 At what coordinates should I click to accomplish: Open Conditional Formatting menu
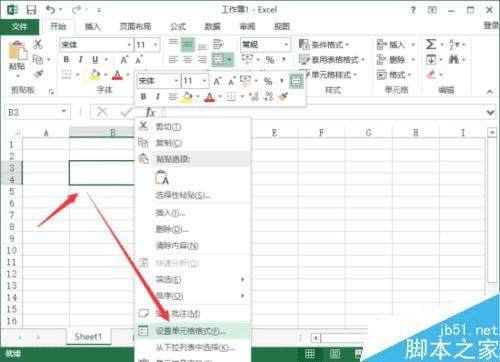(324, 44)
